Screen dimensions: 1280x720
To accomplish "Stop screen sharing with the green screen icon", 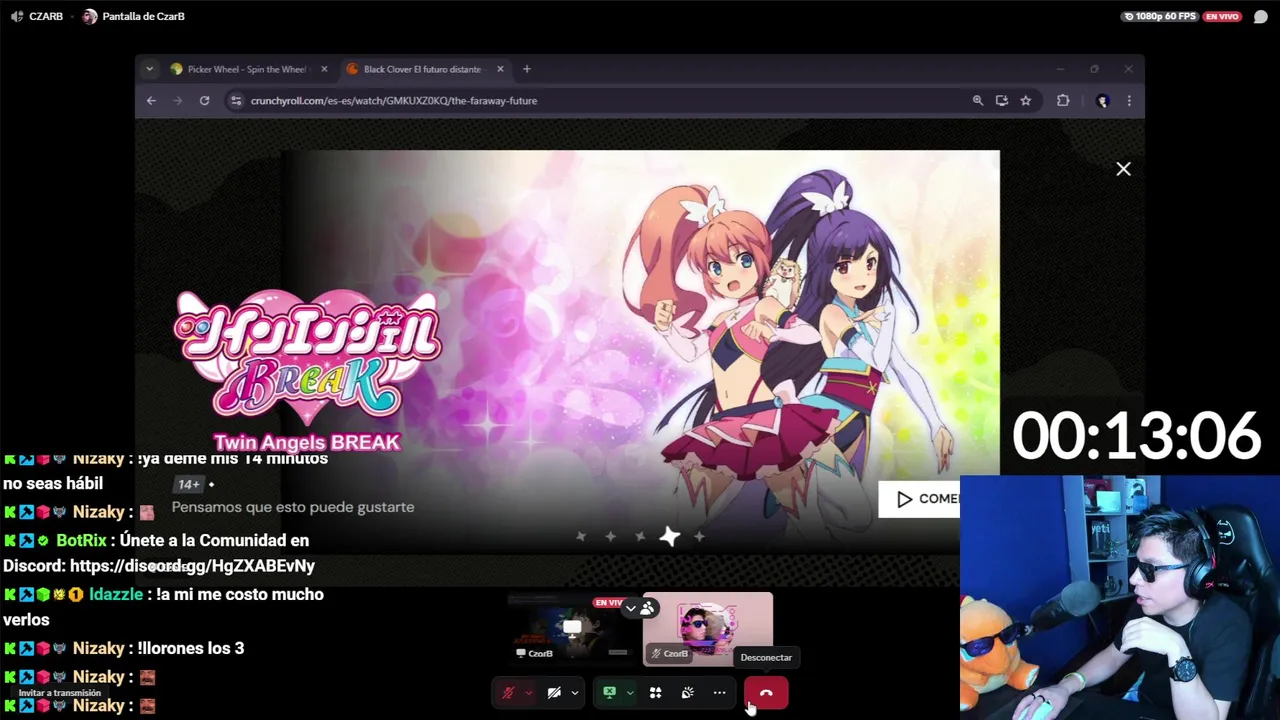I will point(609,693).
